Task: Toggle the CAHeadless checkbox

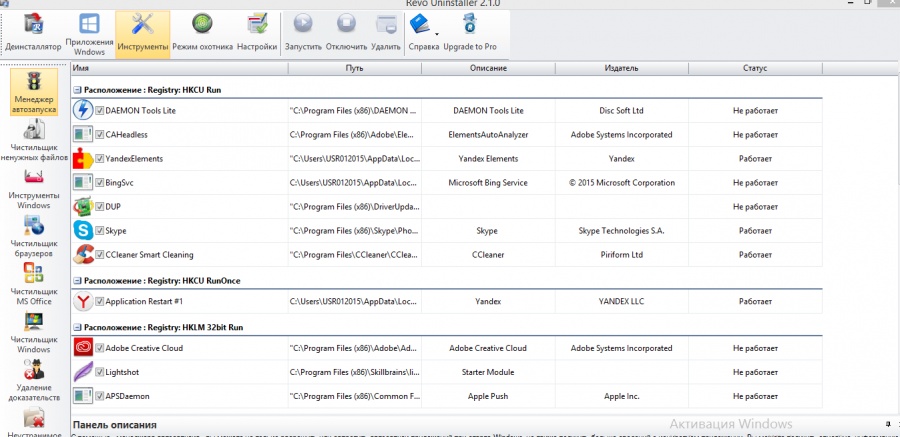Action: tap(99, 134)
